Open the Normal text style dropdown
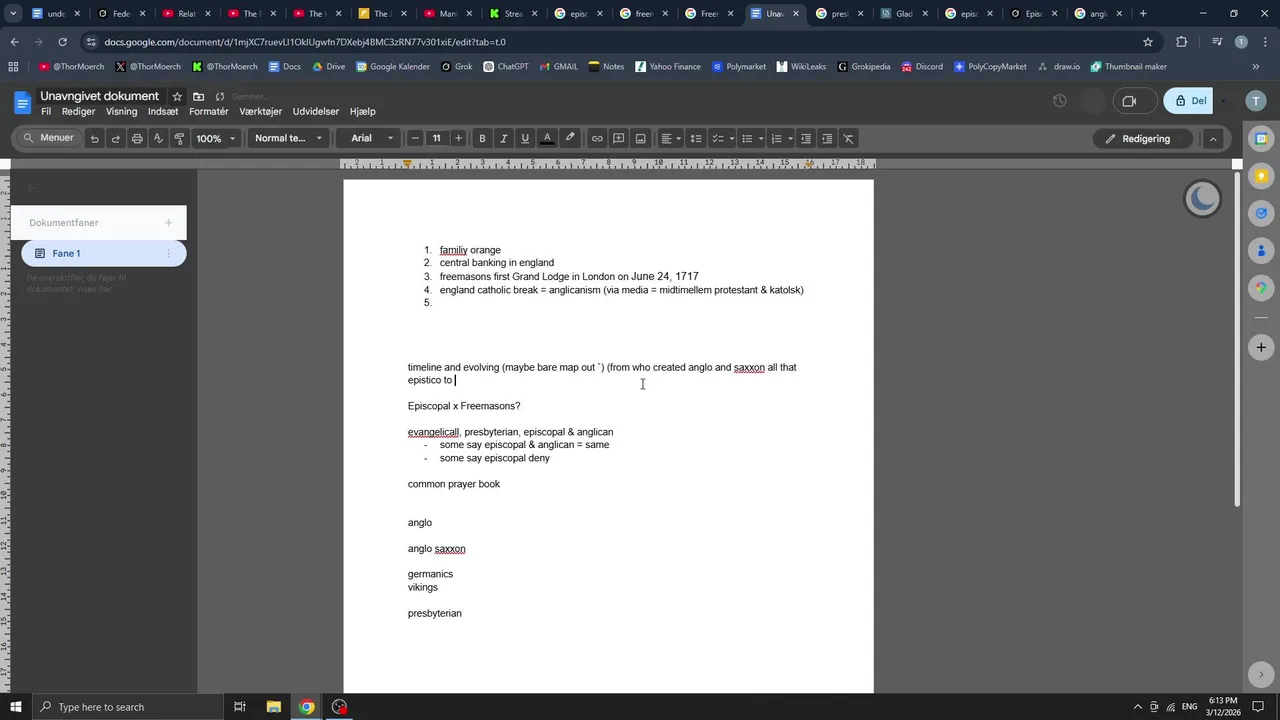The height and width of the screenshot is (720, 1280). click(x=288, y=139)
